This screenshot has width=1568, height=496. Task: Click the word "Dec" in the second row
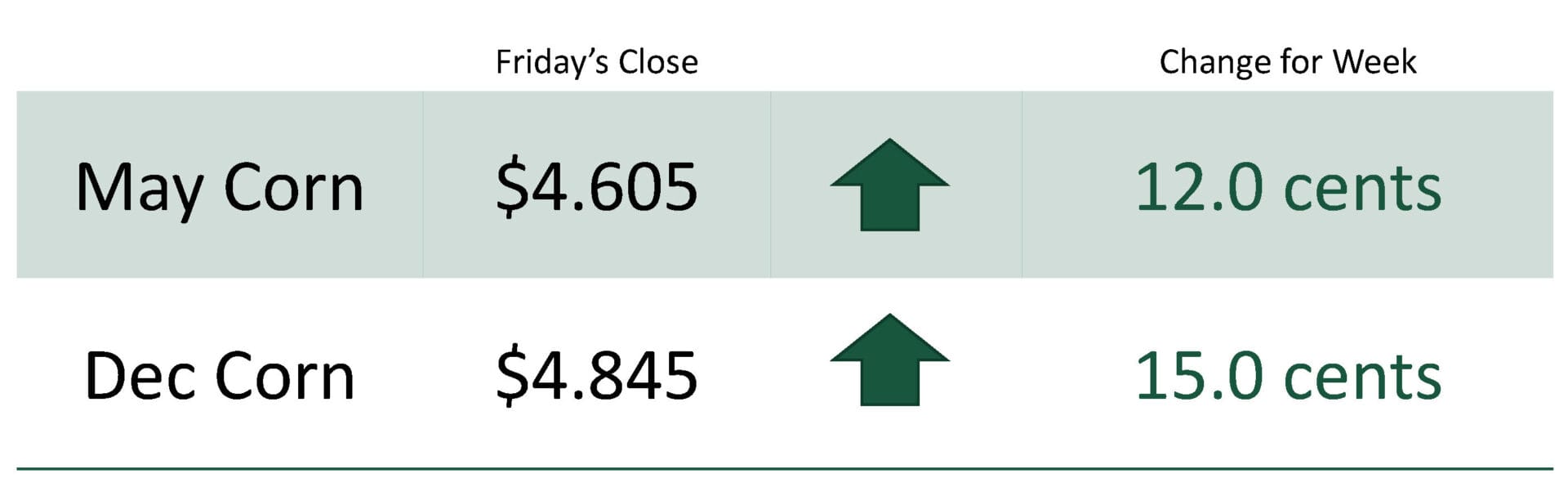pyautogui.click(x=138, y=376)
